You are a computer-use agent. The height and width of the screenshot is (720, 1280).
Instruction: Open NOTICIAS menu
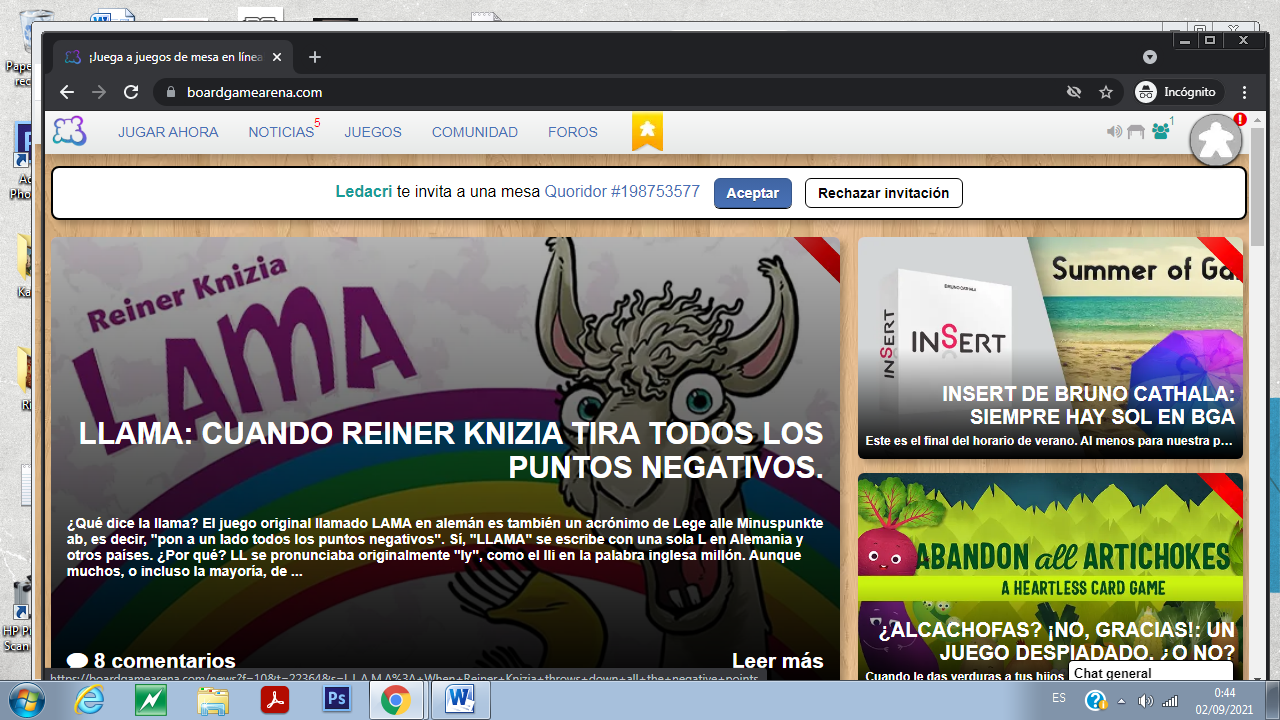pos(281,132)
